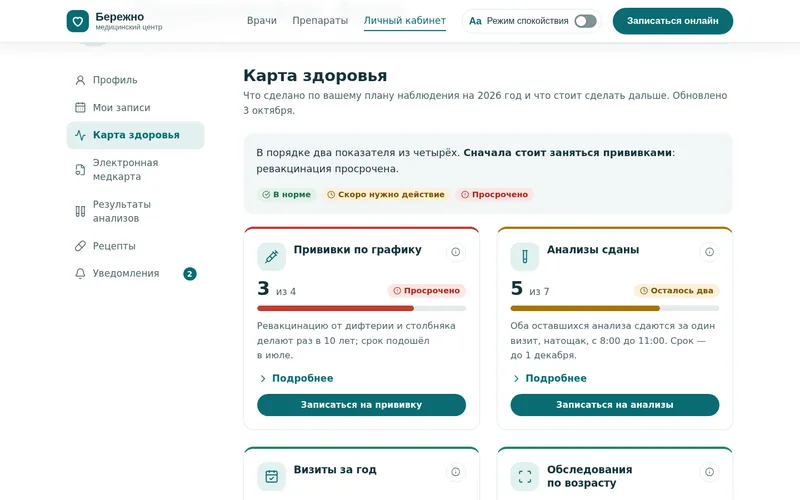Open info icon on Прививки по графику card

pyautogui.click(x=456, y=252)
